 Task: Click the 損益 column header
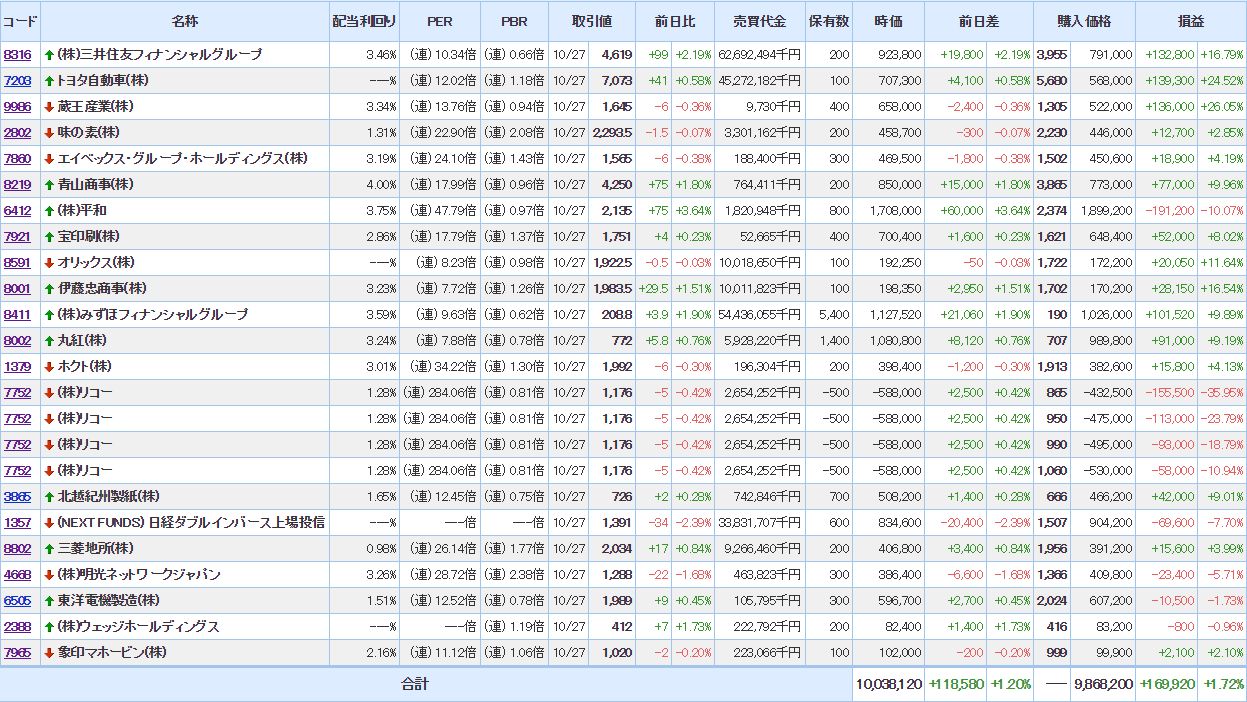[1191, 21]
